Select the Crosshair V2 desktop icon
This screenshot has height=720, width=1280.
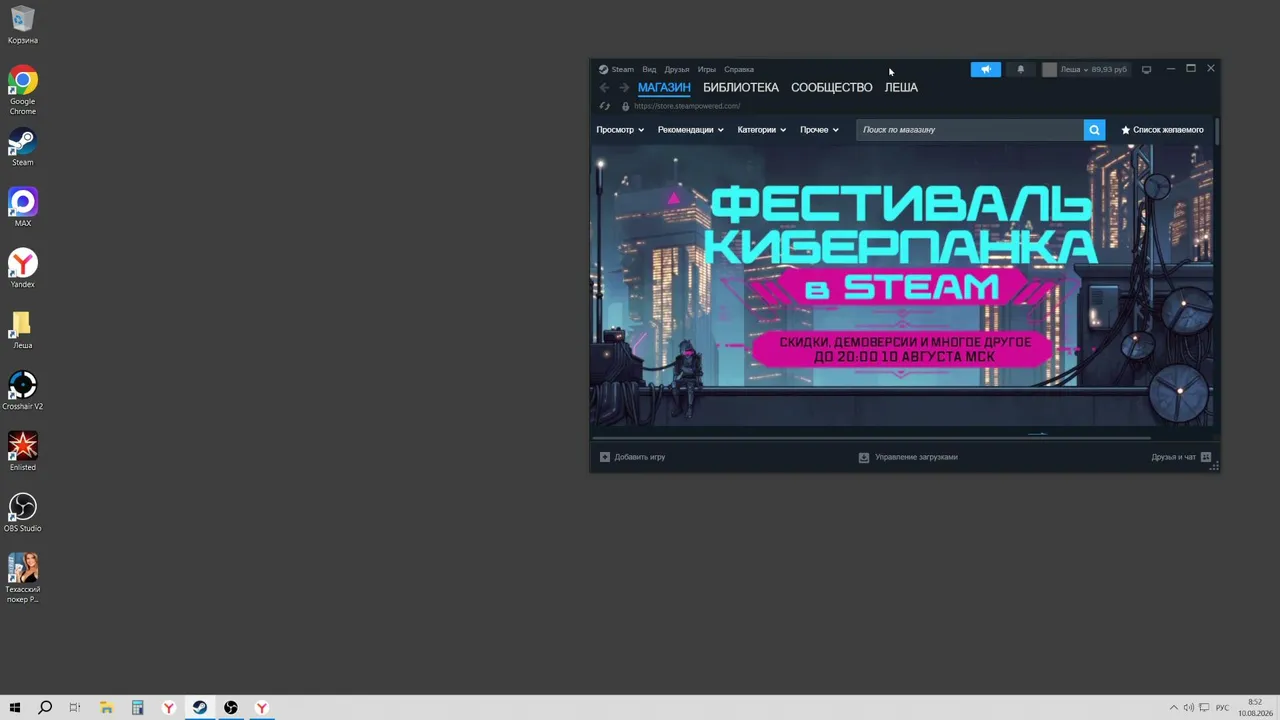tap(22, 391)
